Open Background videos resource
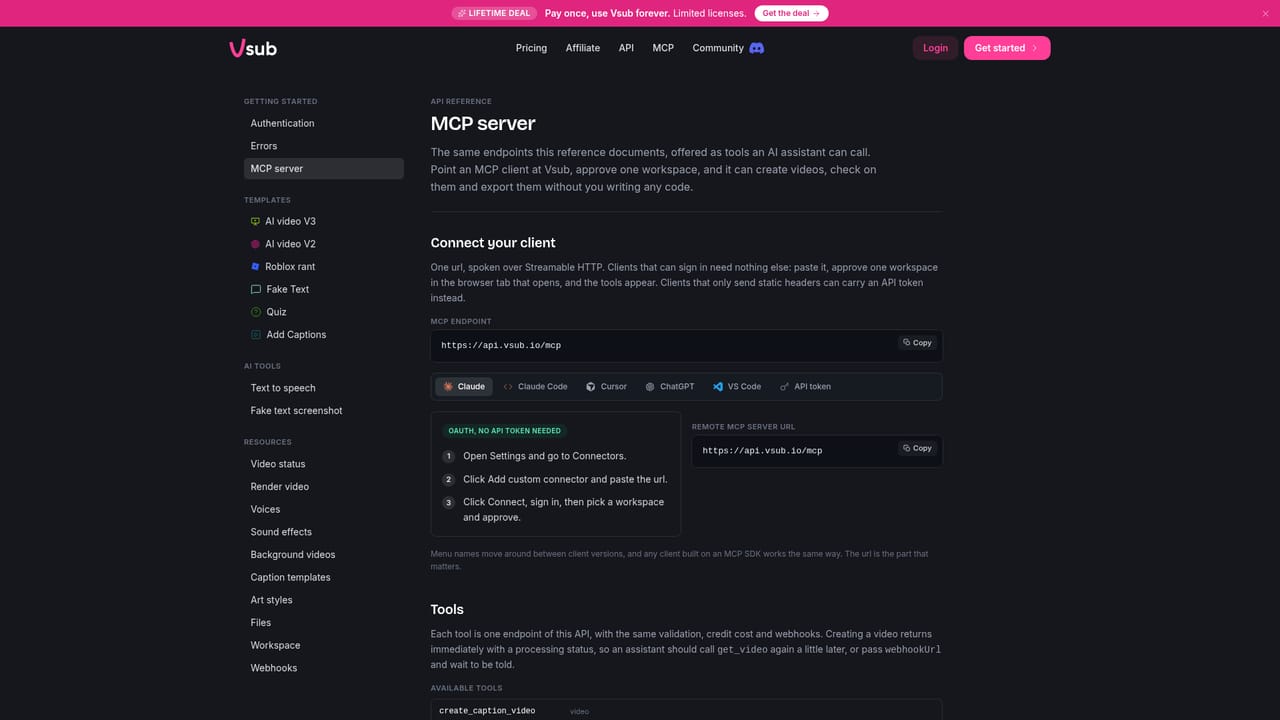Image resolution: width=1280 pixels, height=720 pixels. (324, 555)
